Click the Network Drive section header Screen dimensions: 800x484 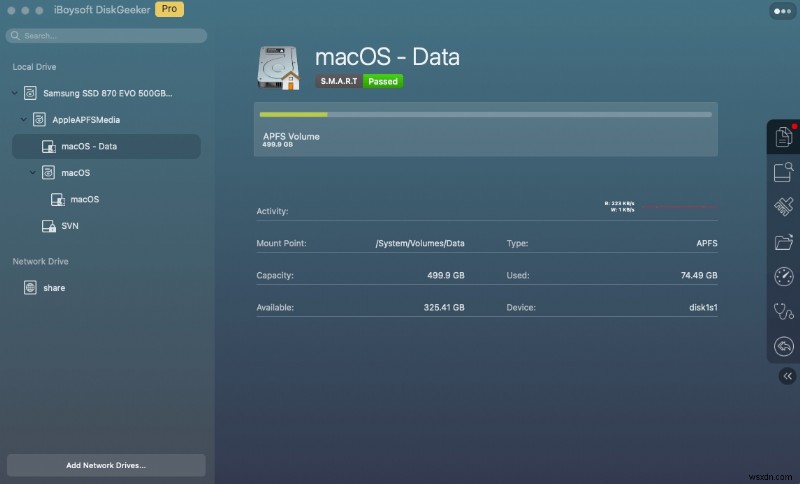click(40, 261)
